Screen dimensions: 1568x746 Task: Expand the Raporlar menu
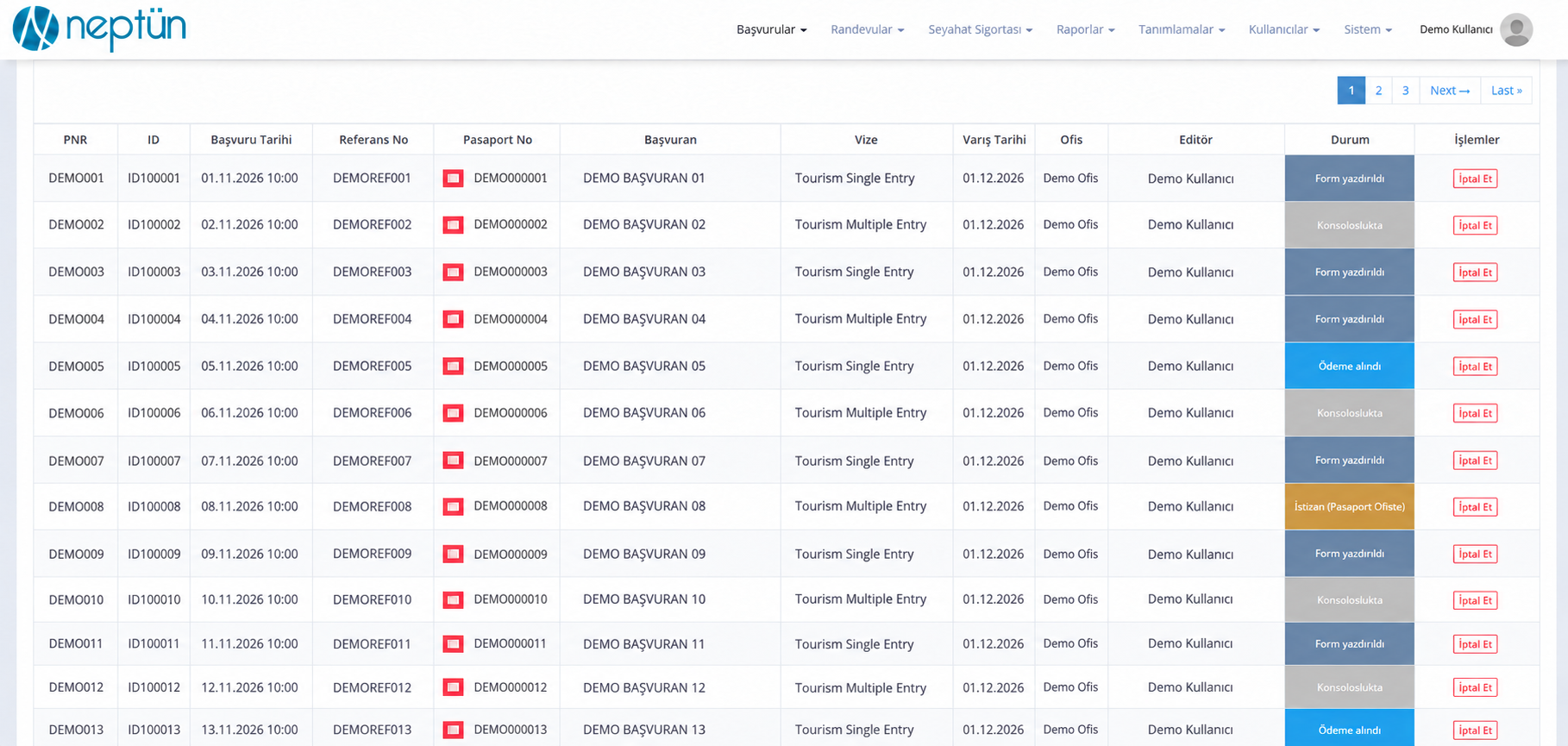coord(1086,29)
